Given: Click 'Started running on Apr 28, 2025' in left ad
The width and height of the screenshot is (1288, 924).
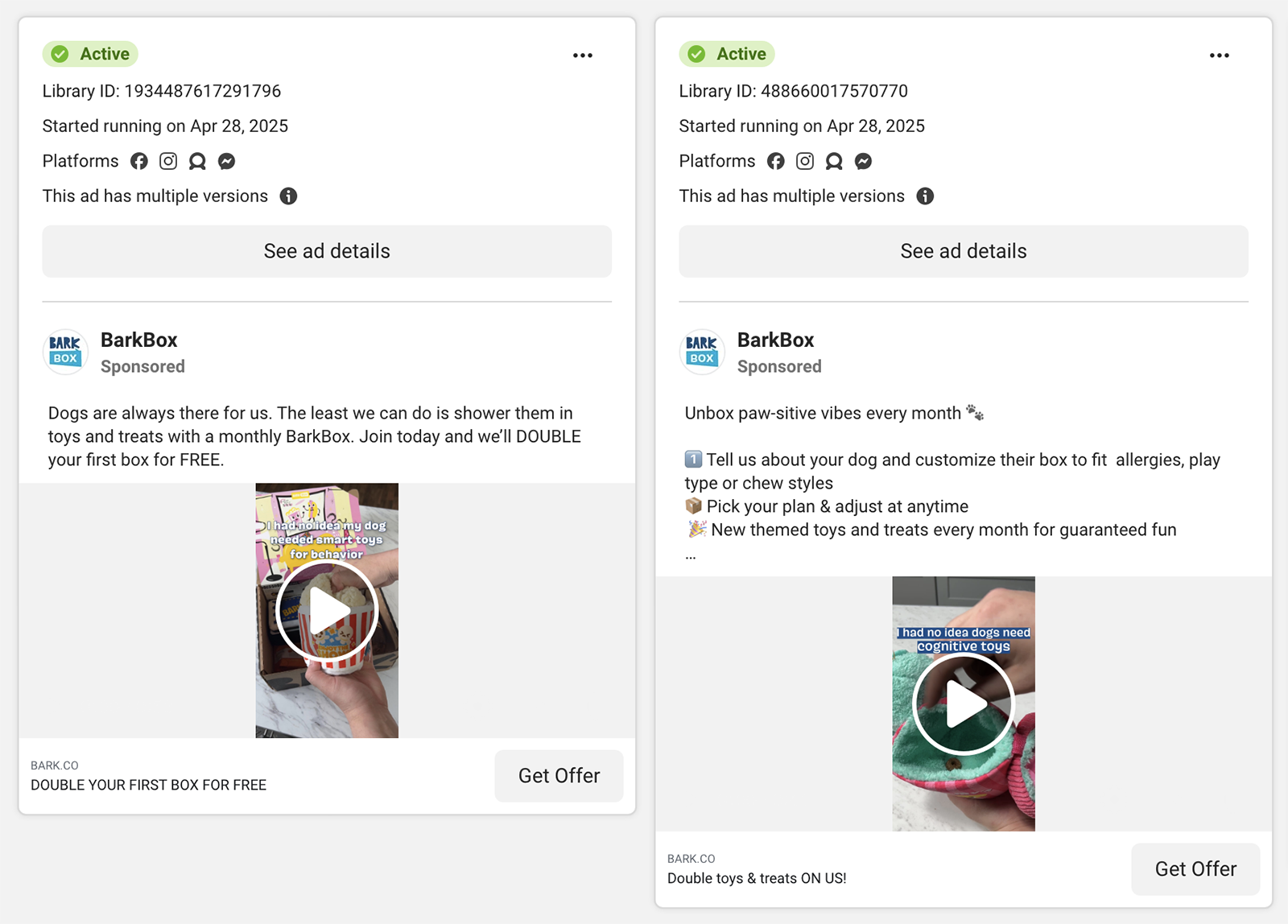Looking at the screenshot, I should pos(165,126).
